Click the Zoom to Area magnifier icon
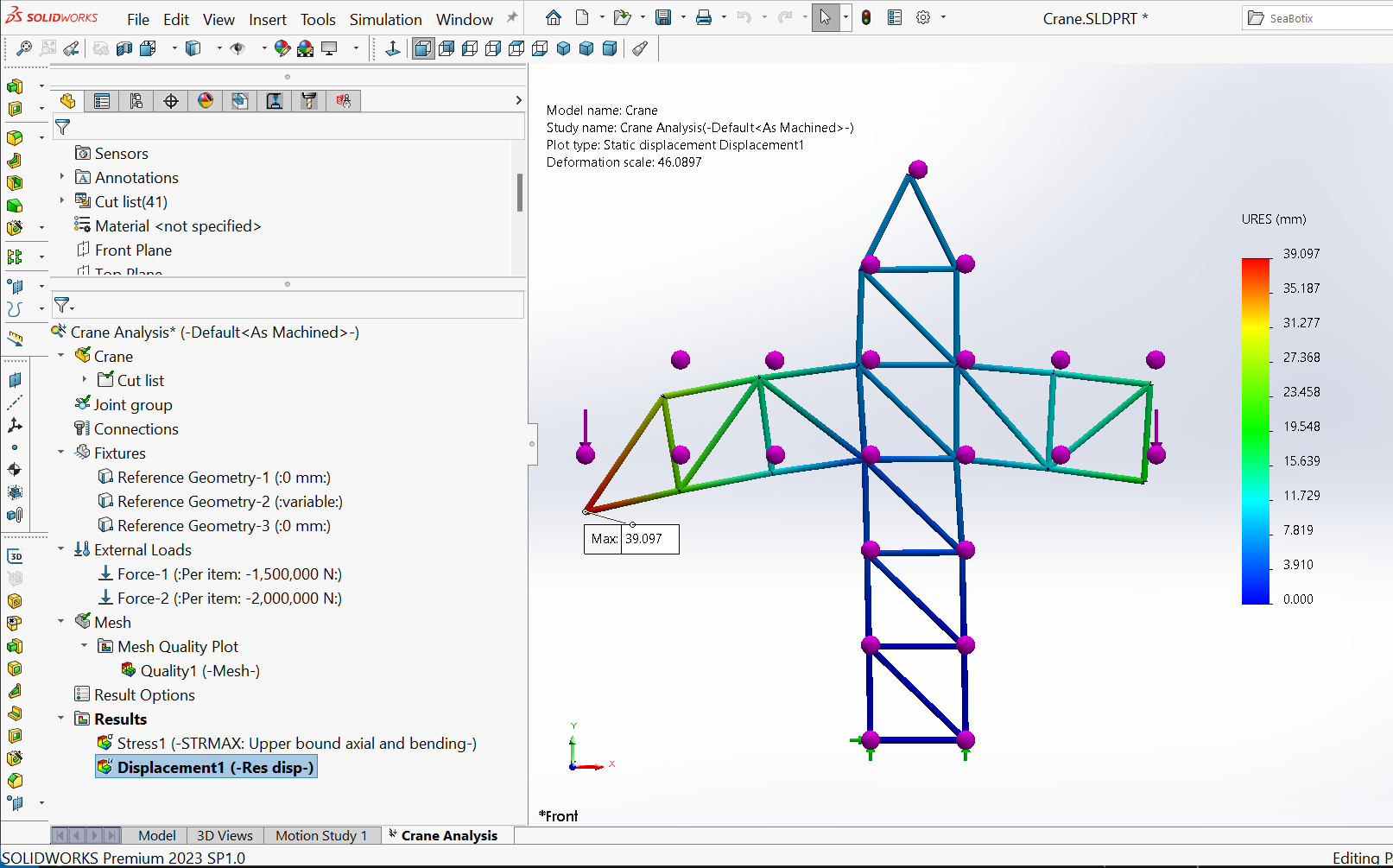1393x868 pixels. pyautogui.click(x=48, y=48)
